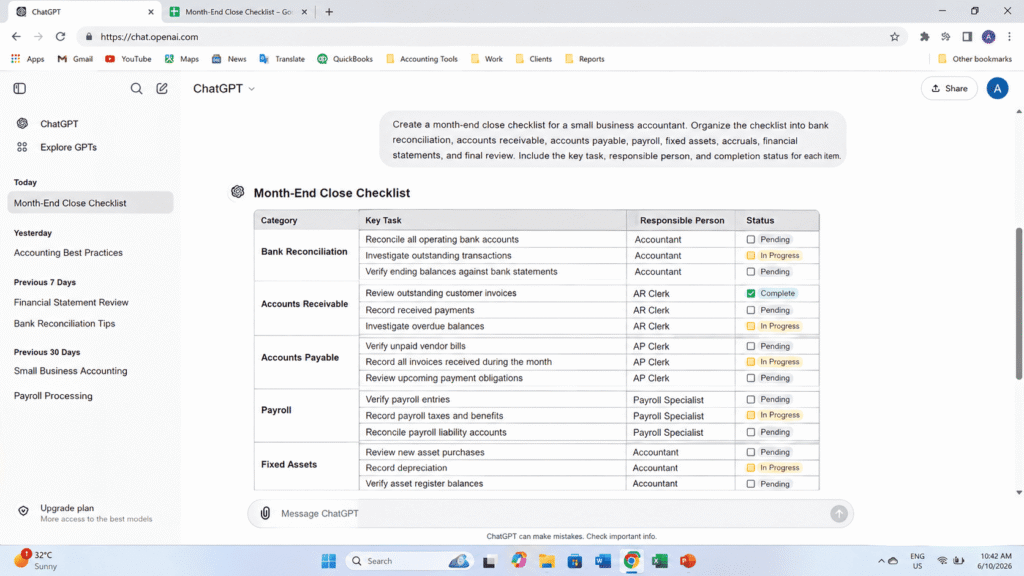Click the conversation vertical scrollbar thumb
1024x576 pixels.
1018,304
